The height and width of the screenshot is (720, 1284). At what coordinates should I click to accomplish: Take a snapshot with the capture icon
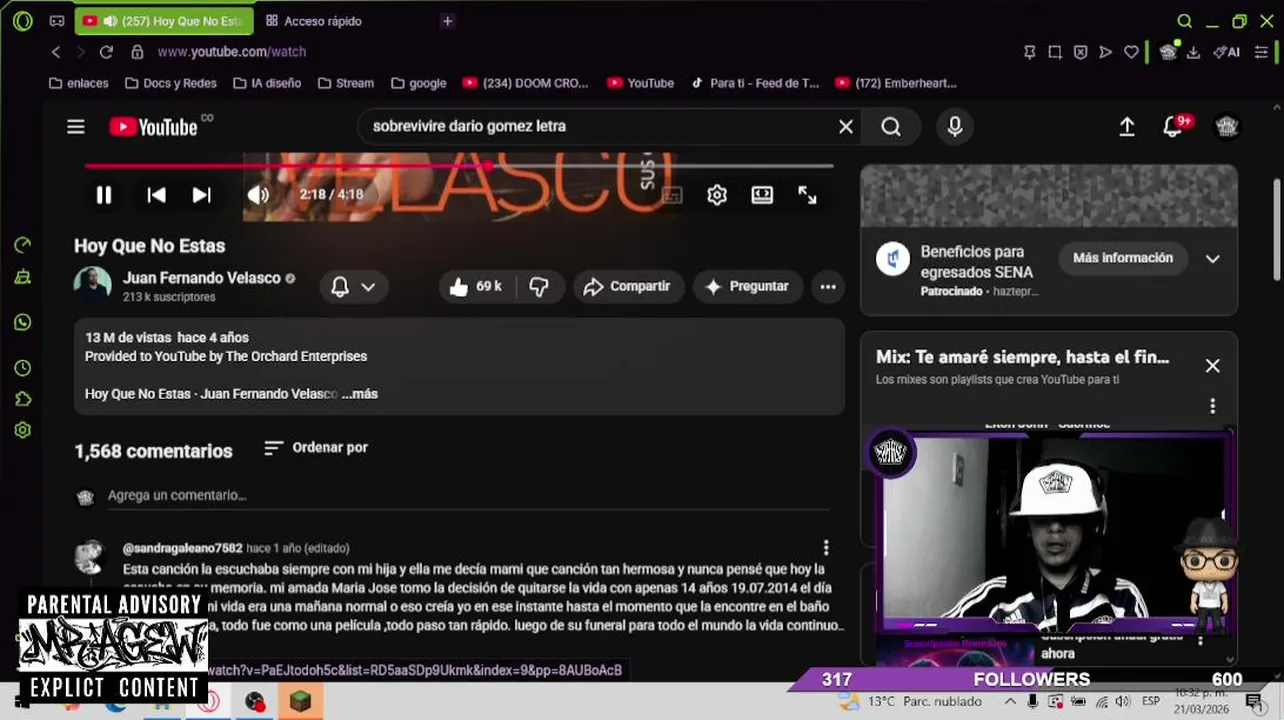1055,52
